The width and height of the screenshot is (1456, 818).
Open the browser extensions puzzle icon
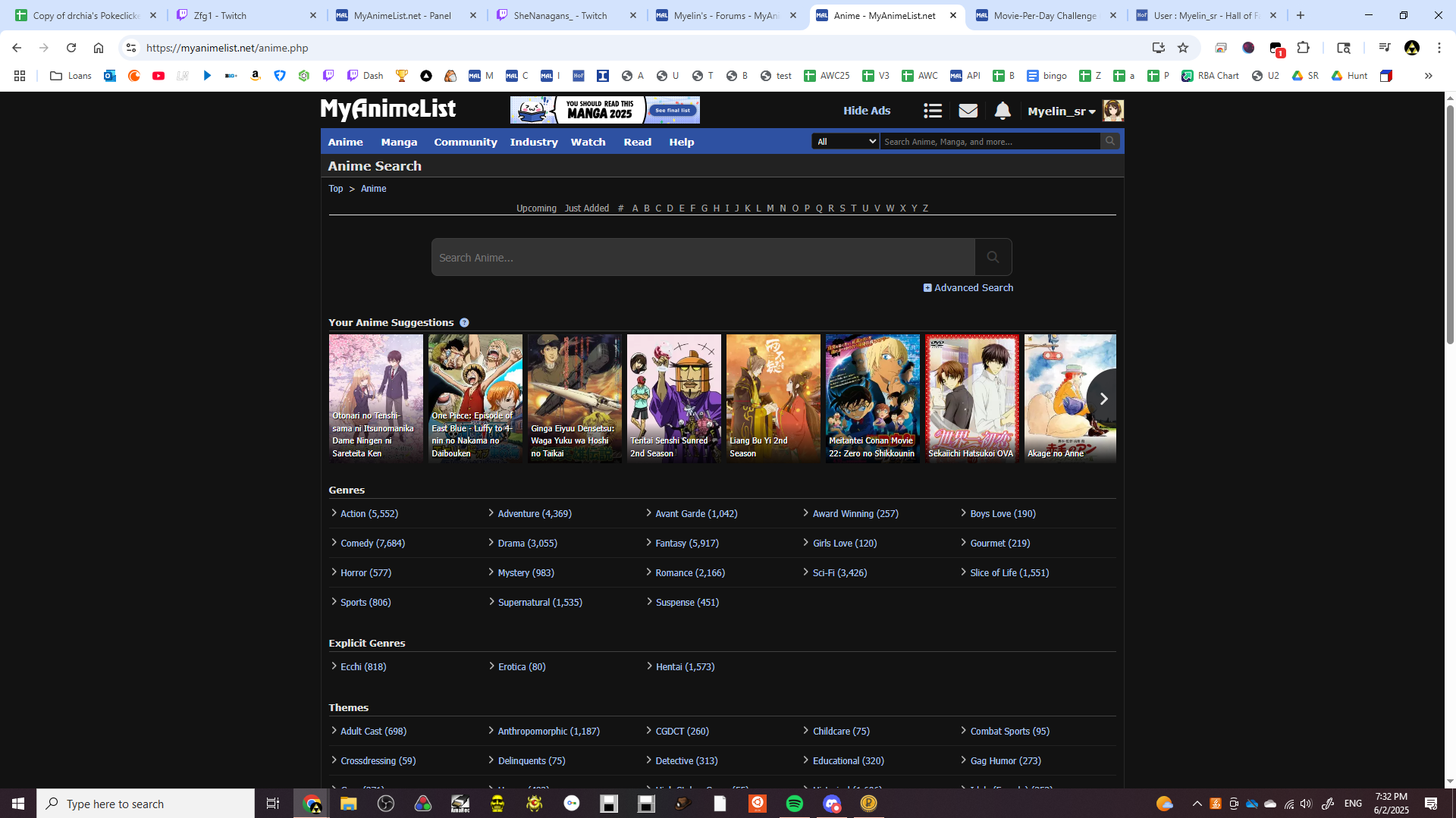1303,48
